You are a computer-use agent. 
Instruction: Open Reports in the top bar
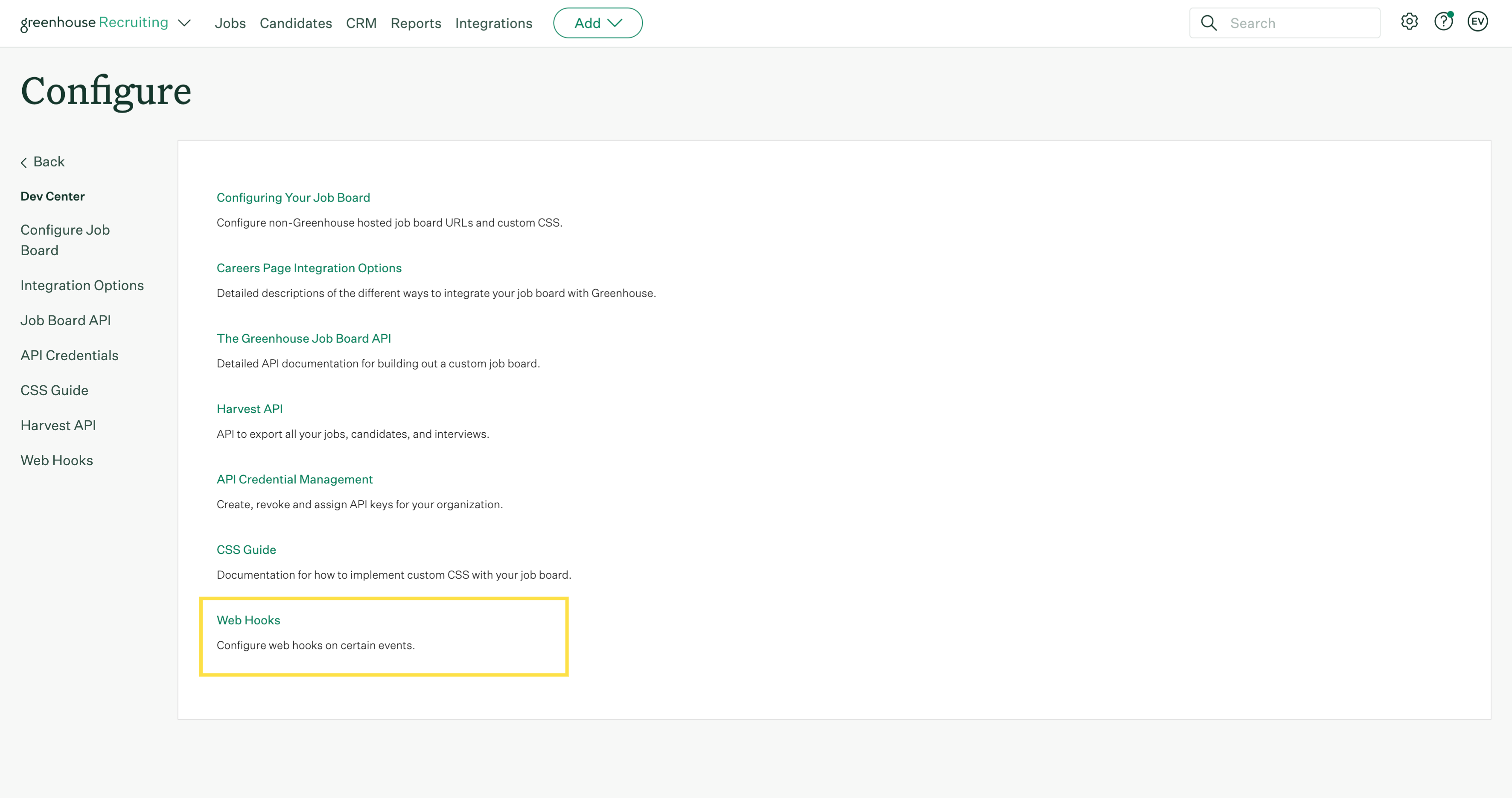click(x=416, y=23)
